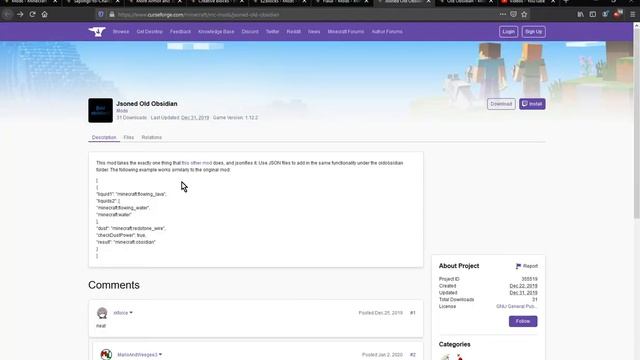Click the purple Install button
640x360 pixels.
pos(532,104)
